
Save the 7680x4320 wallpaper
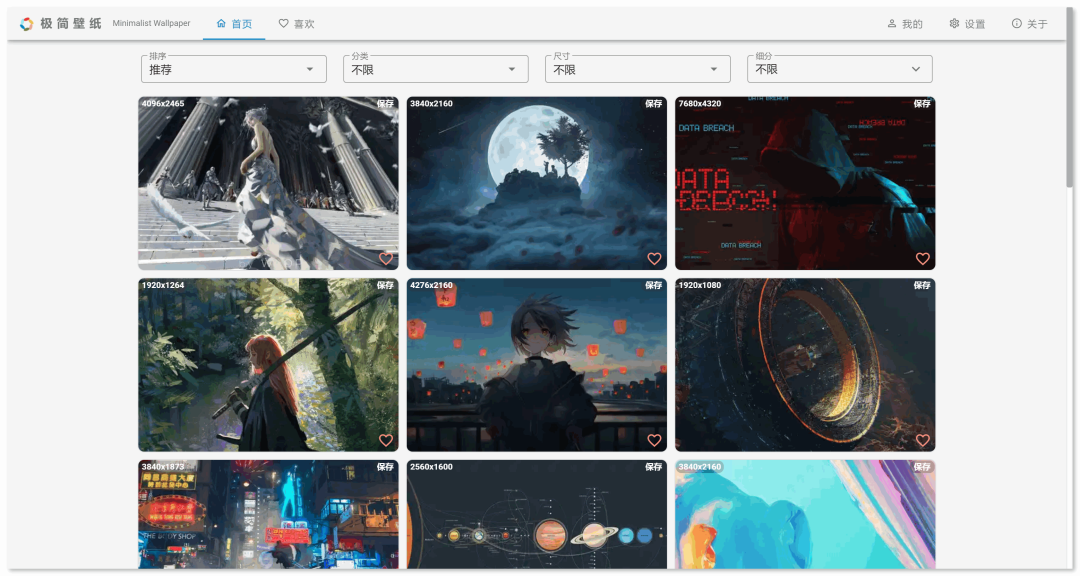[x=922, y=103]
